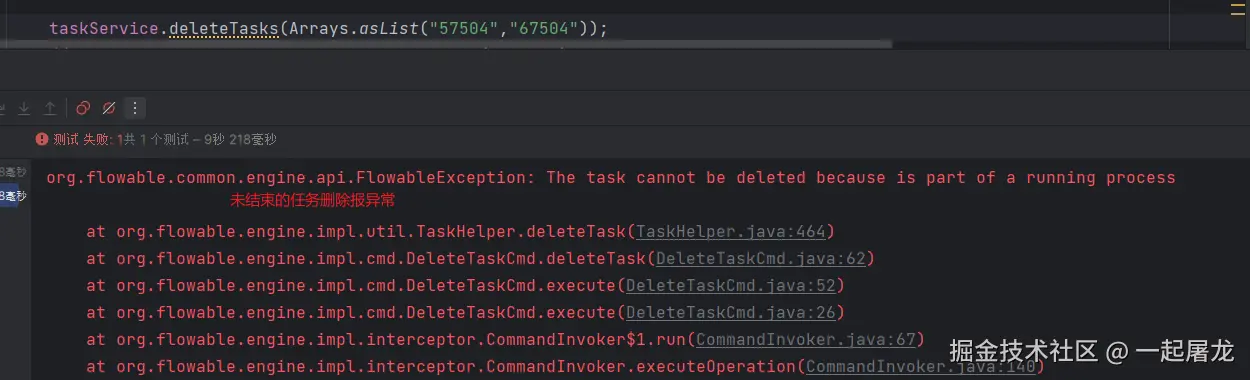Click the red overlapping-circles toolbar icon

tap(83, 108)
